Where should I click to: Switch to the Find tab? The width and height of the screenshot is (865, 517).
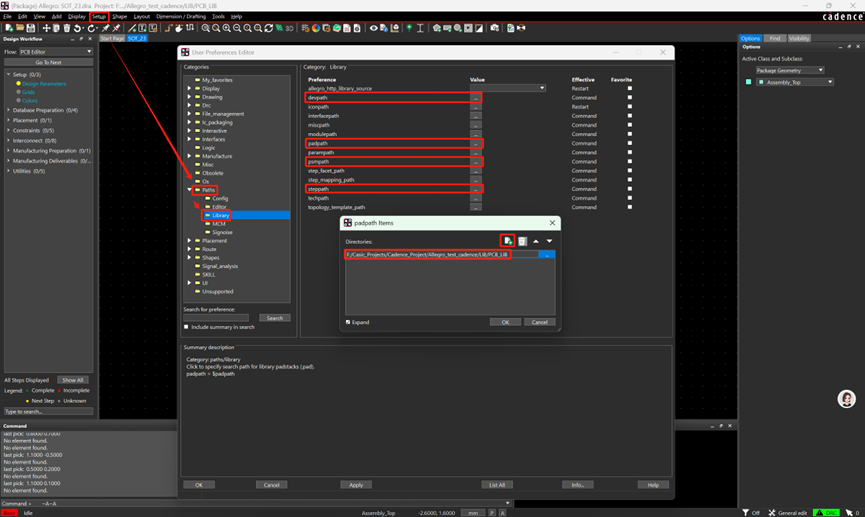point(775,38)
